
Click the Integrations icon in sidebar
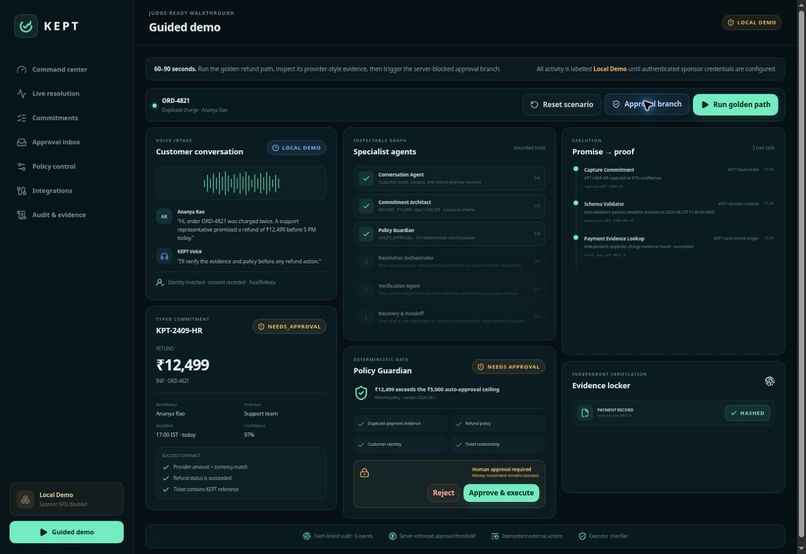click(22, 191)
